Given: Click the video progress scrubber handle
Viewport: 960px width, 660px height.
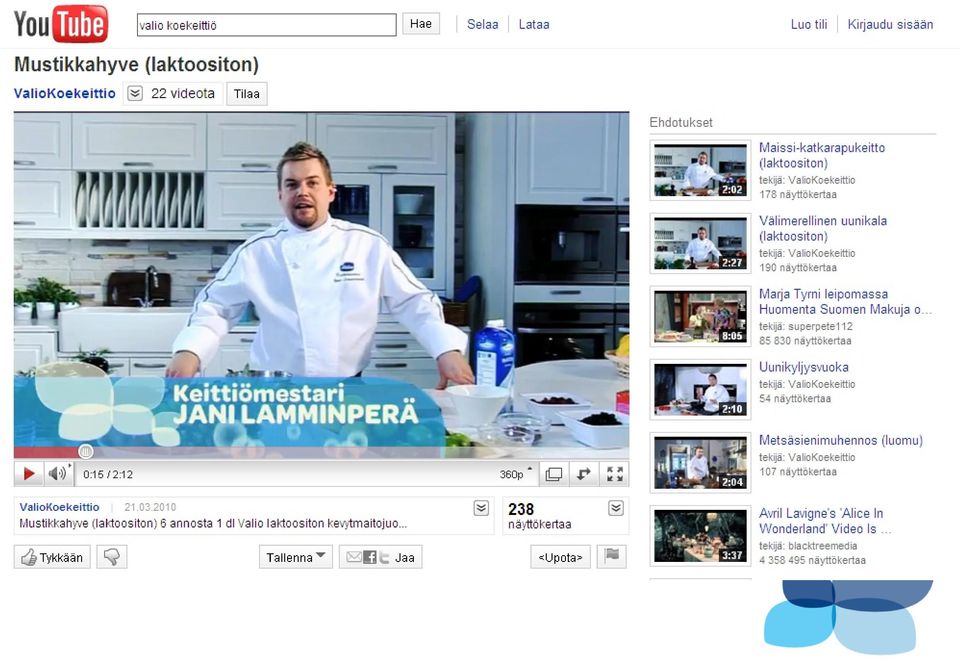Looking at the screenshot, I should point(86,452).
